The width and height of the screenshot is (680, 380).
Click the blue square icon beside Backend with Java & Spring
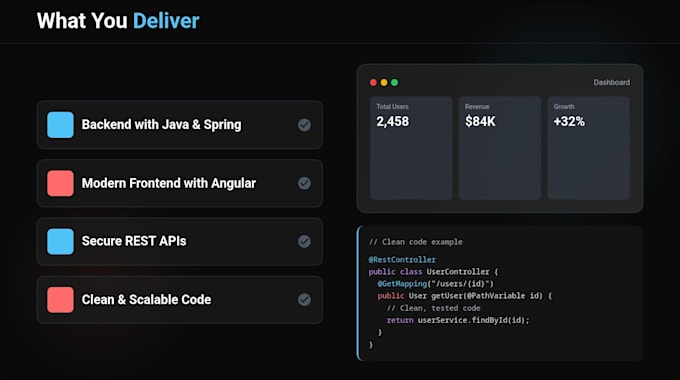[60, 125]
